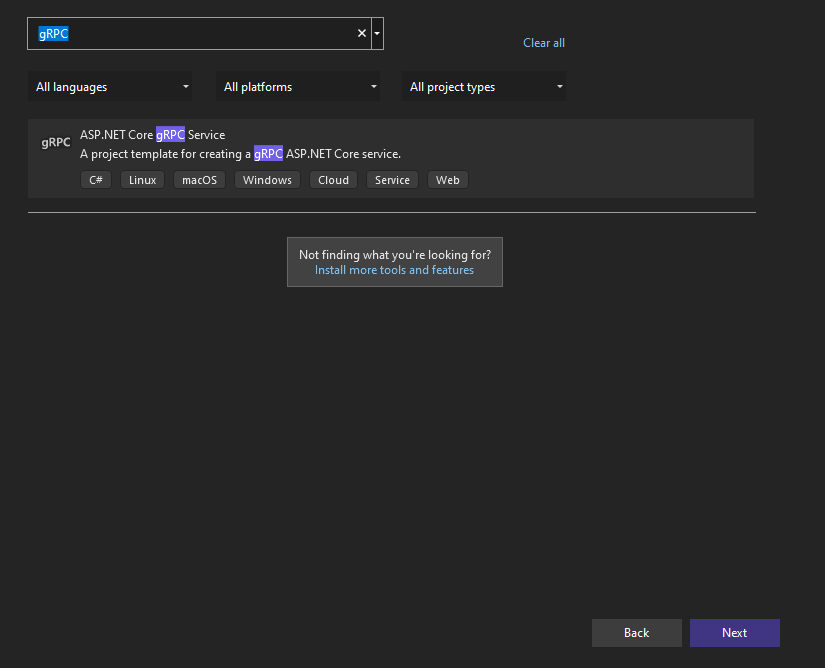Open the All project types dropdown

pyautogui.click(x=484, y=87)
